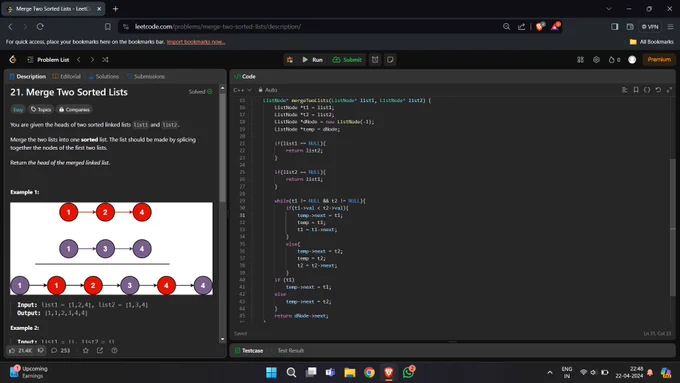This screenshot has width=680, height=383.
Task: Add problem to favorites with star icon
Action: (x=85, y=350)
